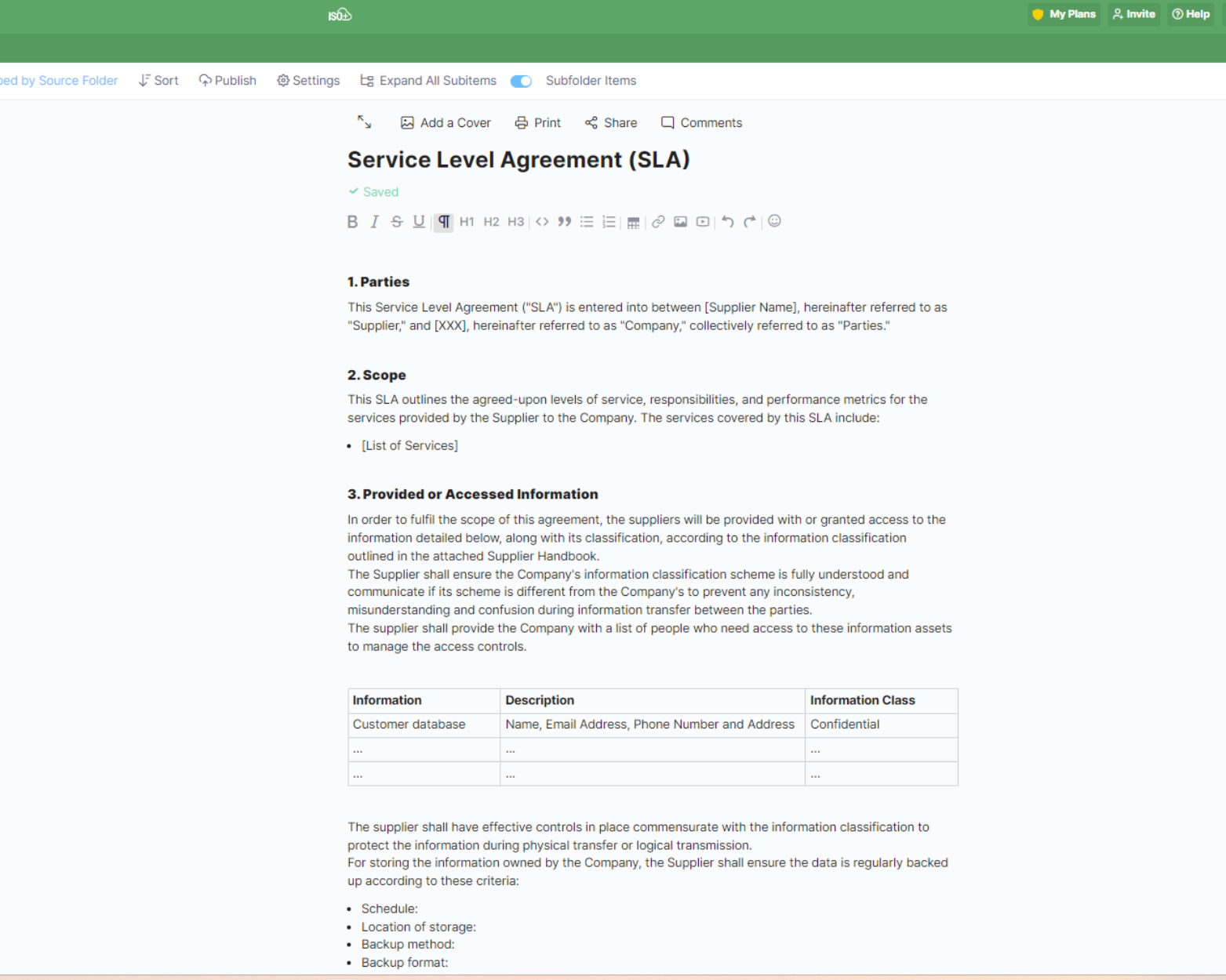Viewport: 1226px width, 980px height.
Task: Toggle the Subfolder Items switch
Action: [521, 82]
